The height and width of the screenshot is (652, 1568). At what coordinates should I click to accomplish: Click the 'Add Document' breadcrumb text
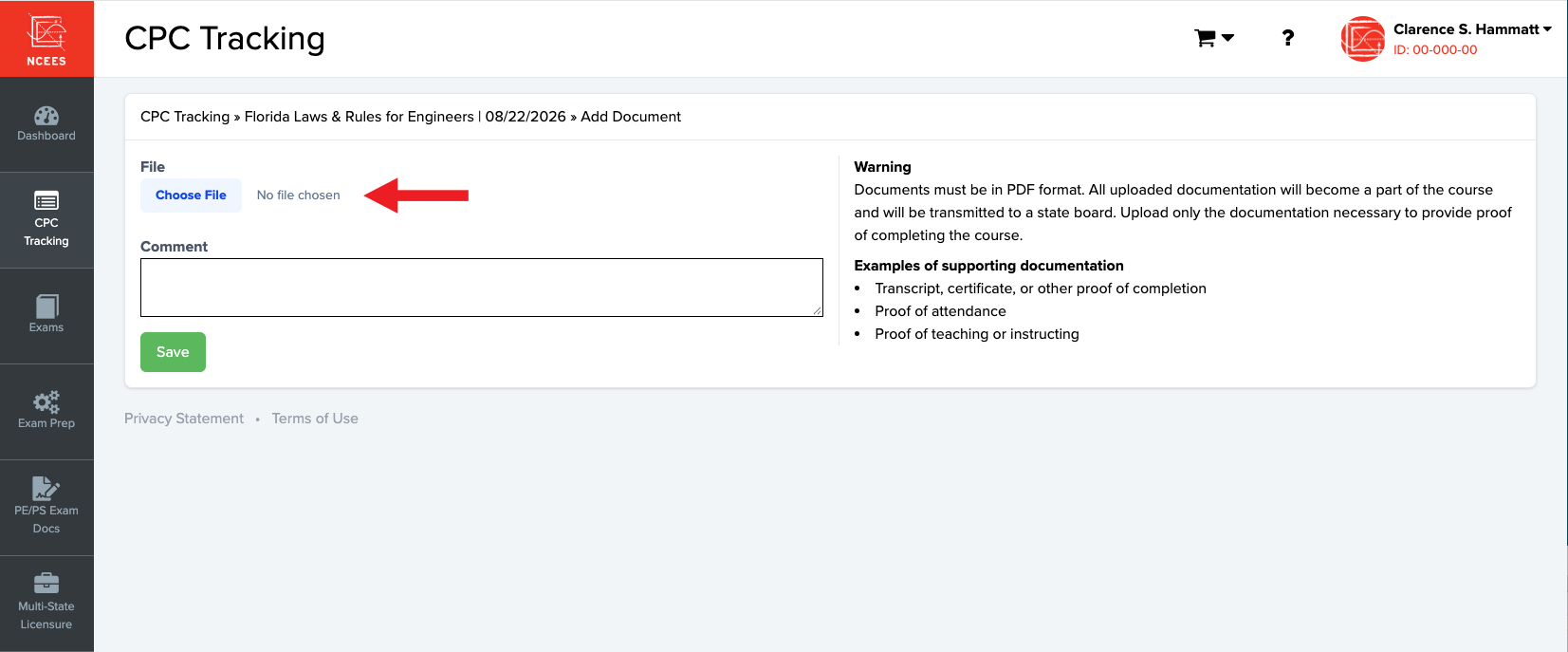point(631,117)
